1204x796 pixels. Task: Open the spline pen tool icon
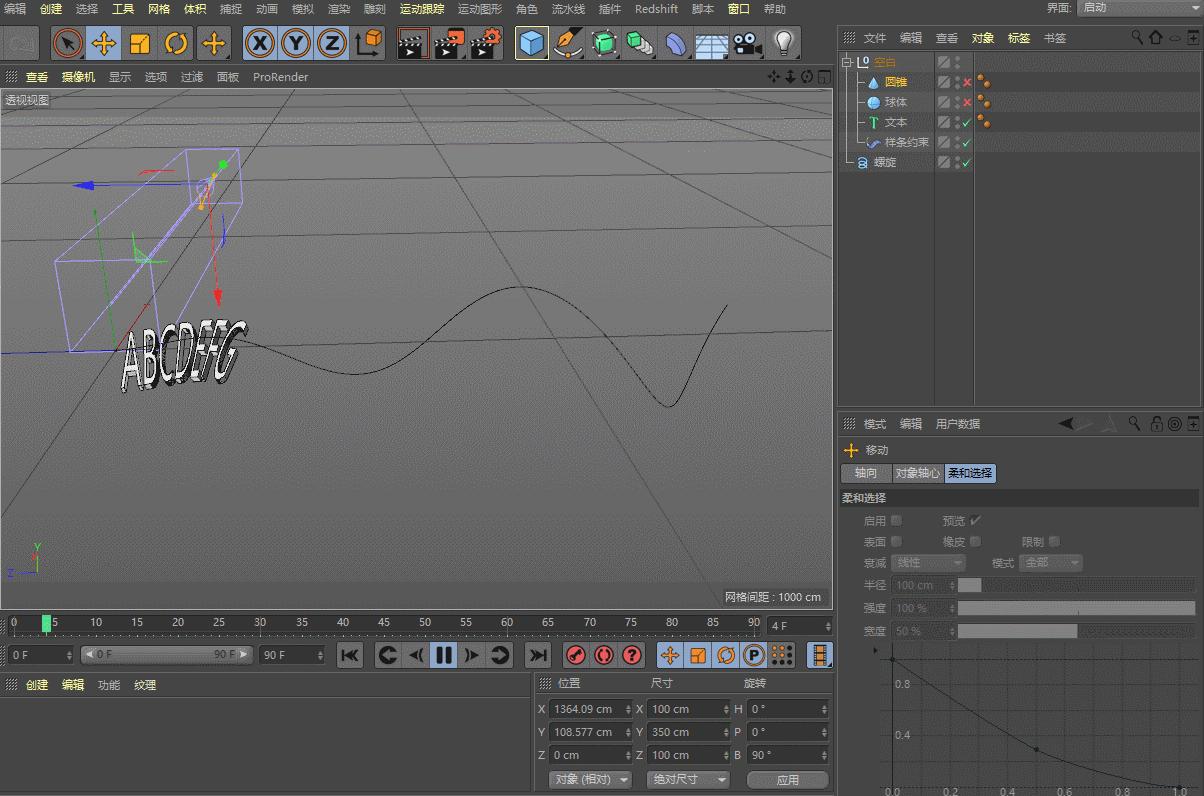click(x=568, y=43)
